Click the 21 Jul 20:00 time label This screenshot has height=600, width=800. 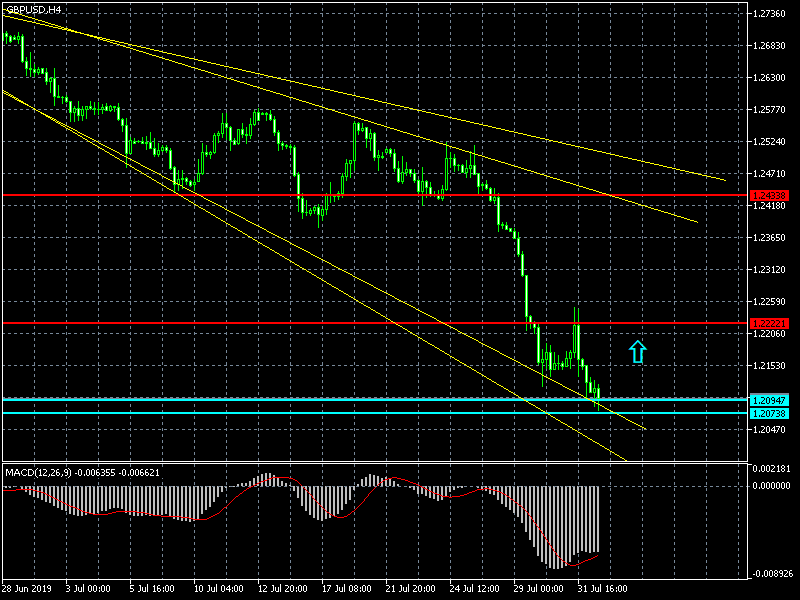(x=410, y=589)
